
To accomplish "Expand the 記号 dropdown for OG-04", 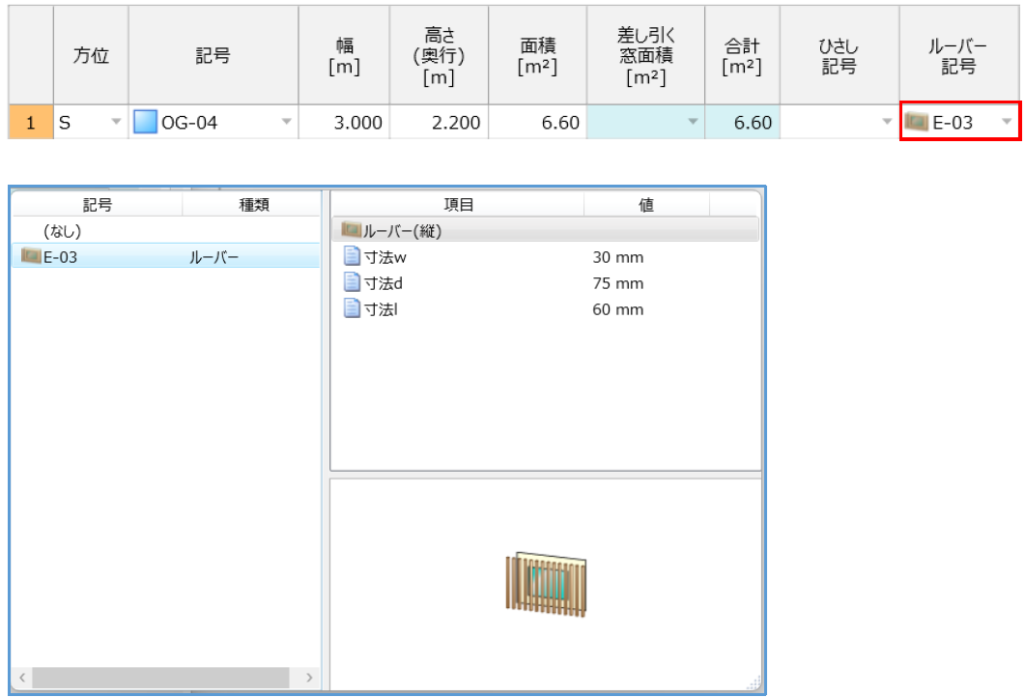I will click(x=287, y=123).
